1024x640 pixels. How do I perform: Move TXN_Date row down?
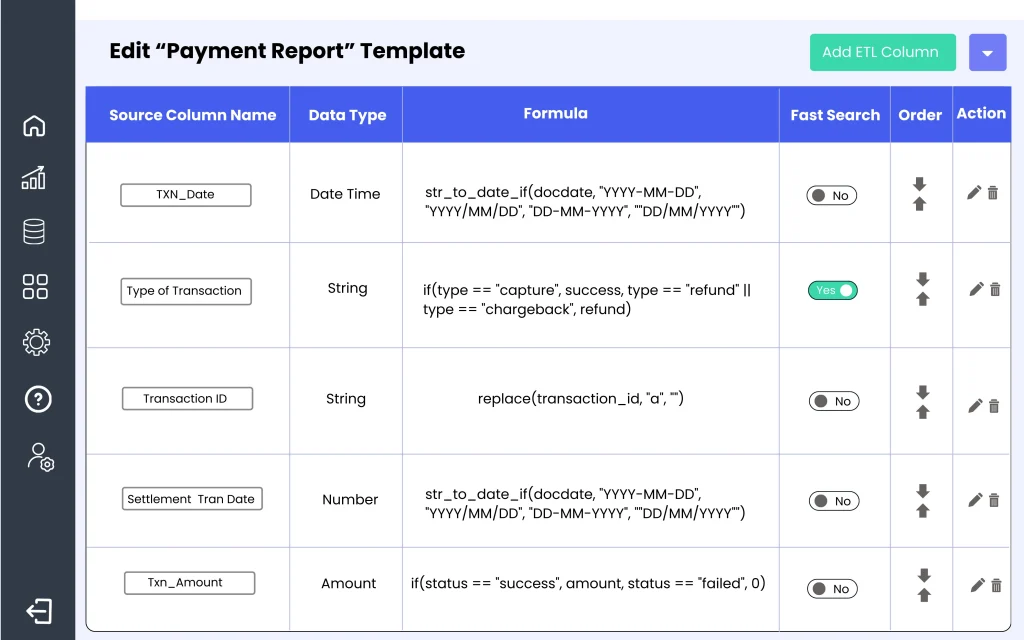(x=920, y=184)
